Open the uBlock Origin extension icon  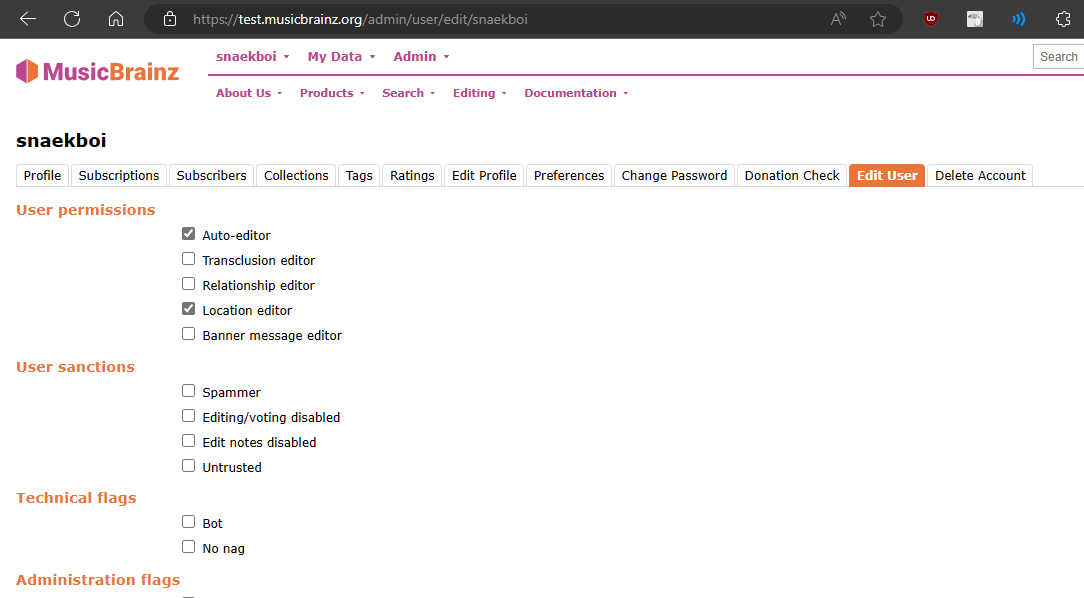[931, 19]
